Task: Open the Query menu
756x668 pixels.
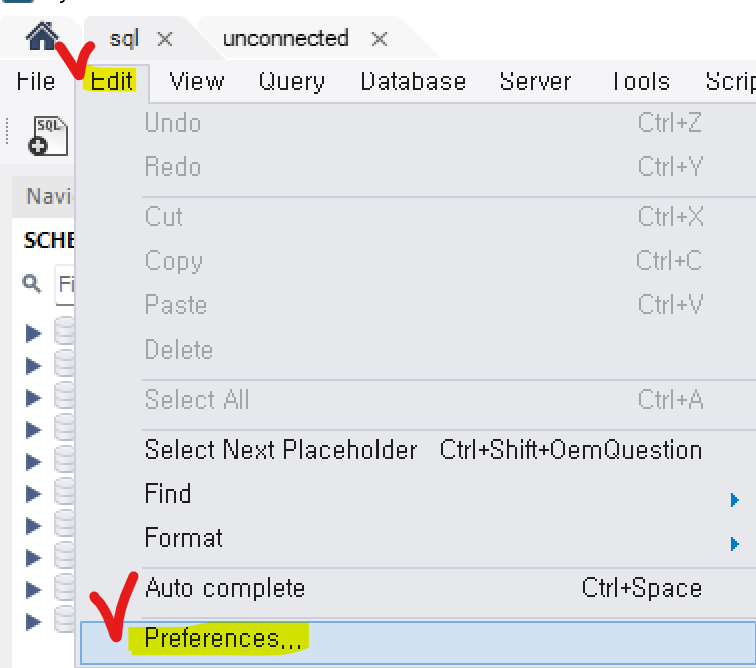Action: point(291,82)
